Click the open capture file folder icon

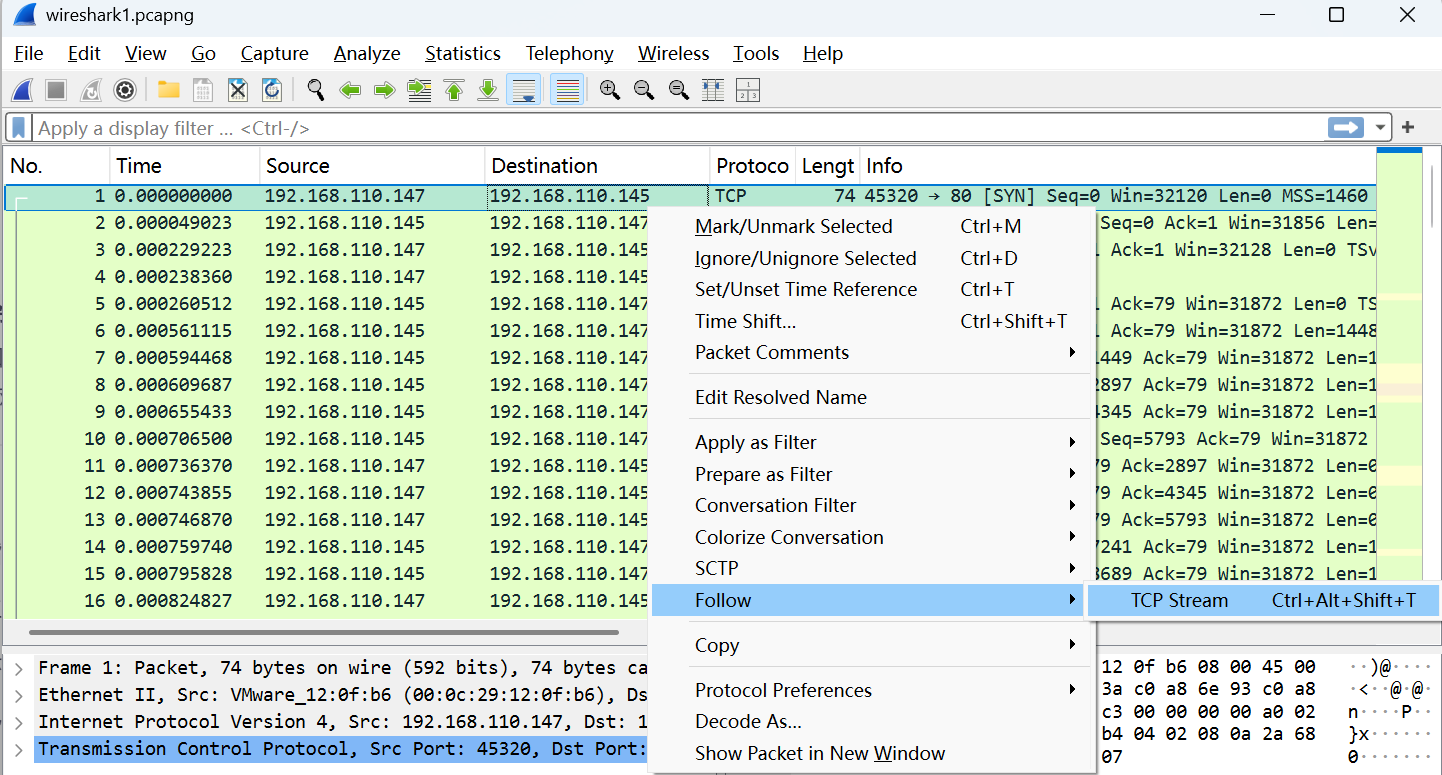tap(169, 91)
